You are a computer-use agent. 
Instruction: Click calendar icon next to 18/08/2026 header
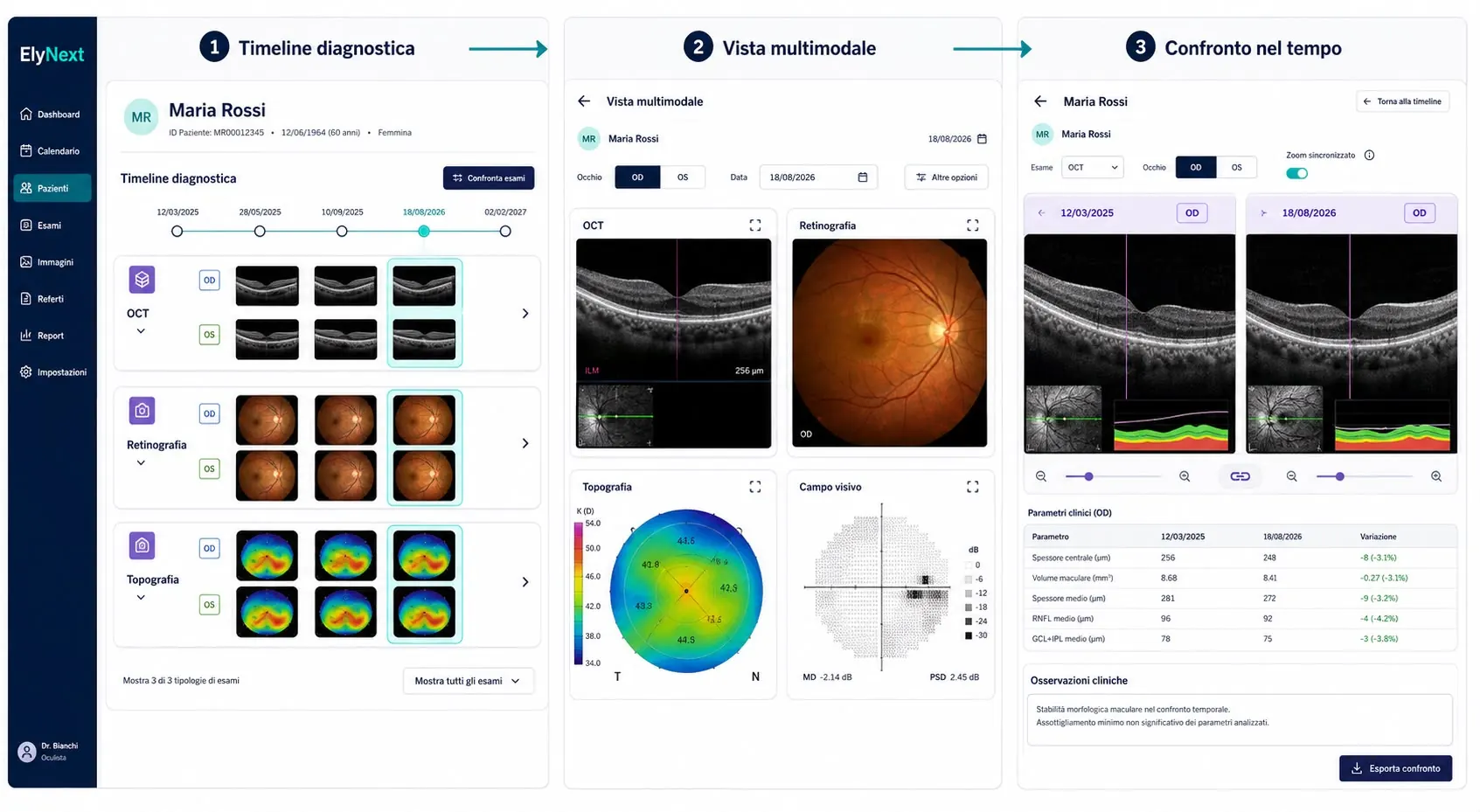coord(982,139)
